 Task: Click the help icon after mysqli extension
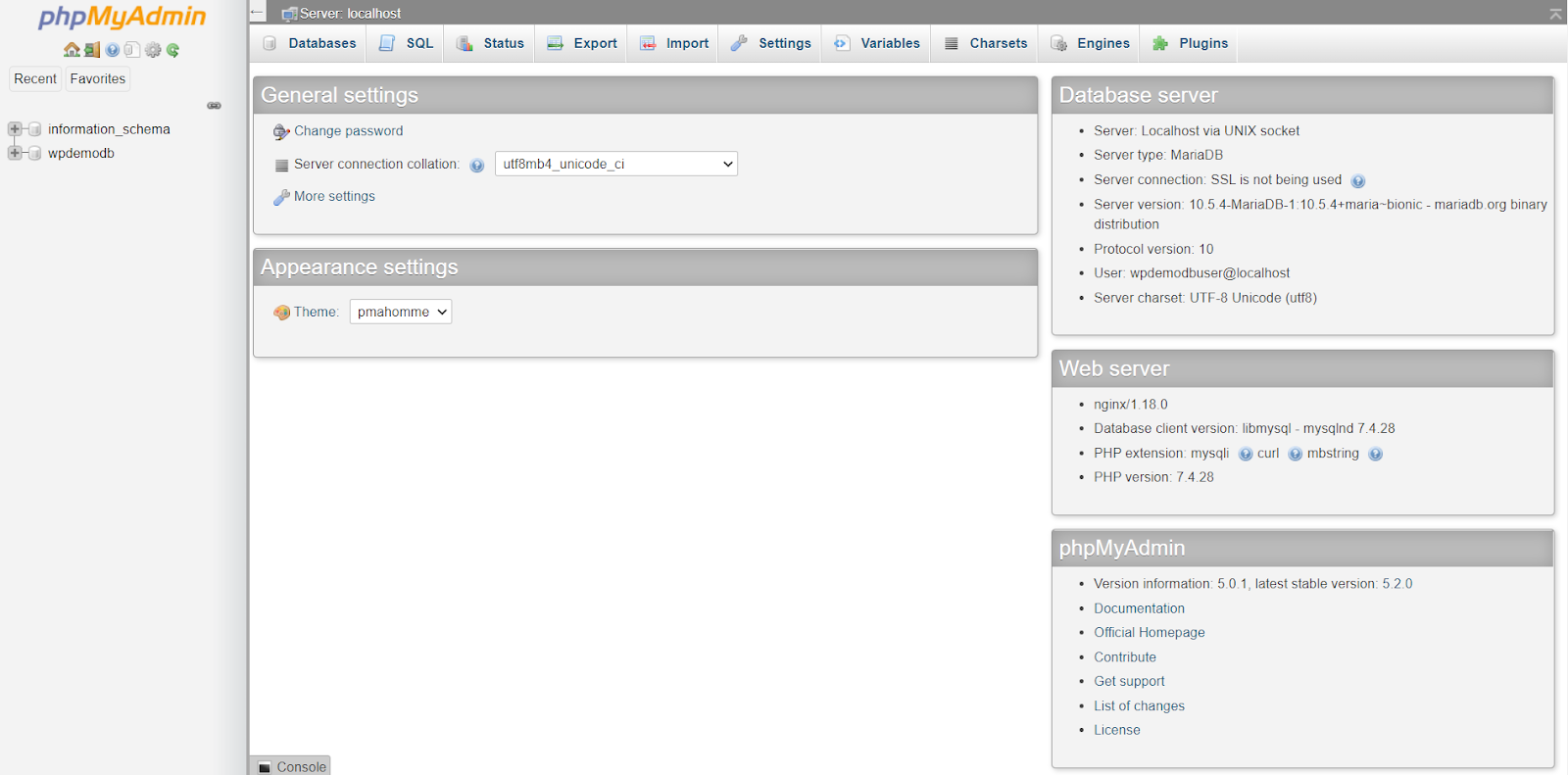(1246, 455)
